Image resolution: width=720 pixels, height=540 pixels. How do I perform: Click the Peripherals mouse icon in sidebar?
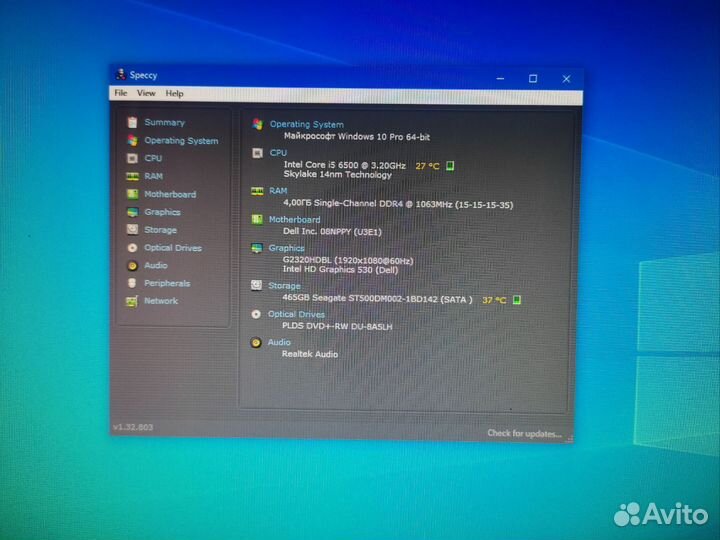132,283
